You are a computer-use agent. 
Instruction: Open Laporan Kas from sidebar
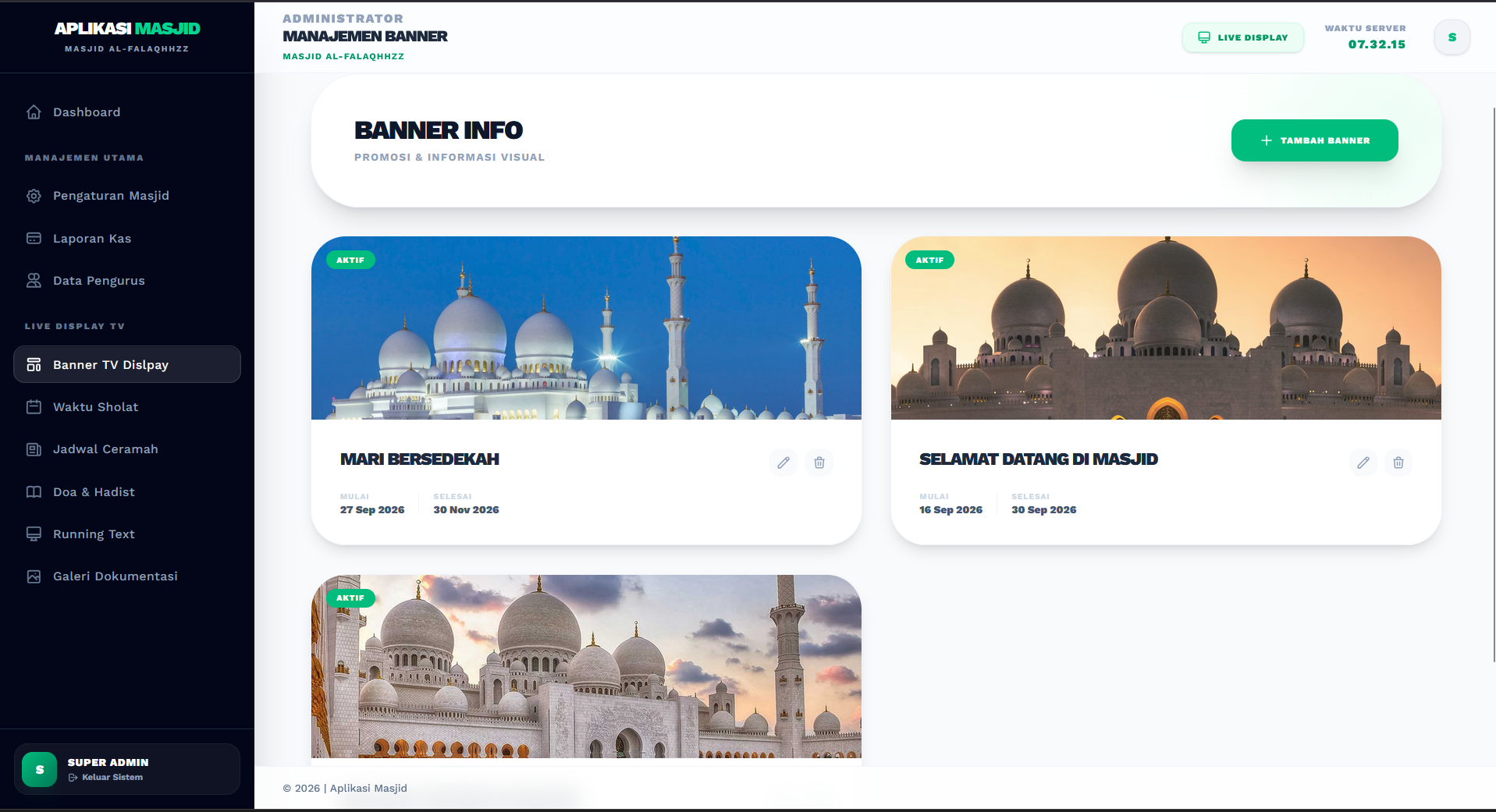tap(127, 239)
